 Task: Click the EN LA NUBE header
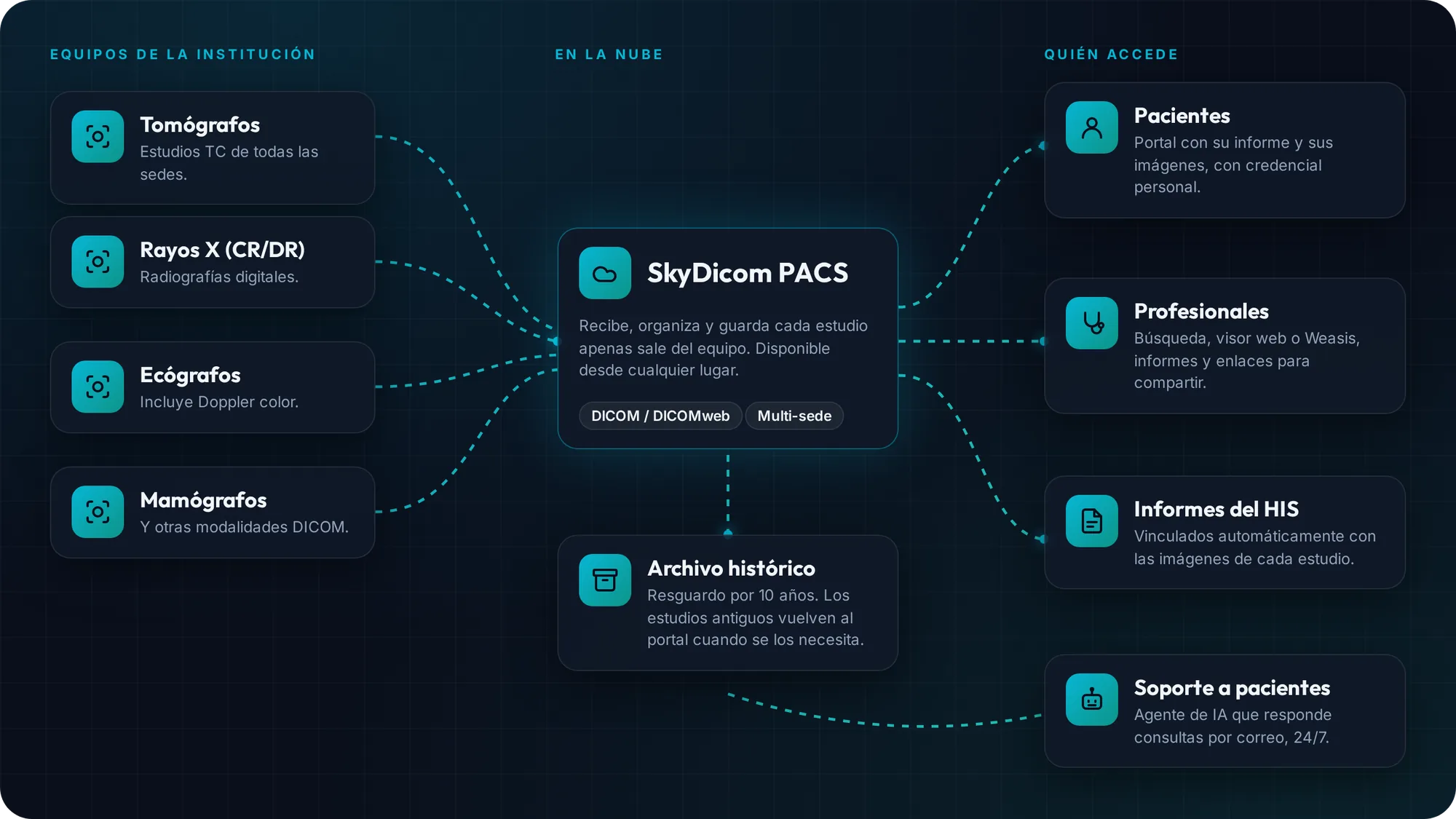[x=609, y=55]
